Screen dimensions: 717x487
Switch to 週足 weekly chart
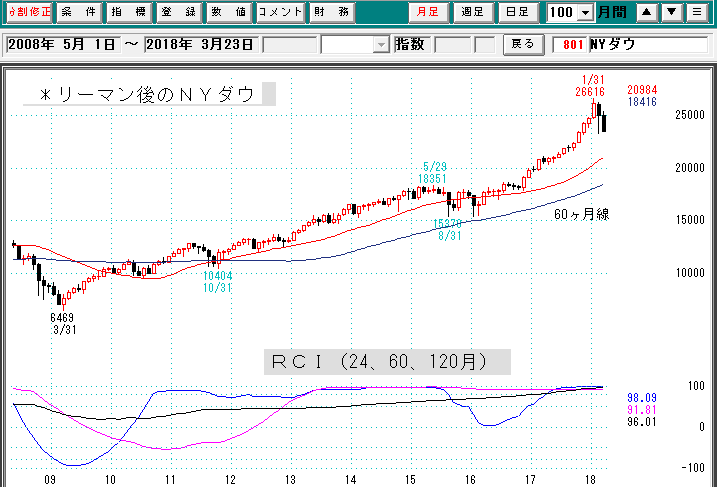click(473, 13)
